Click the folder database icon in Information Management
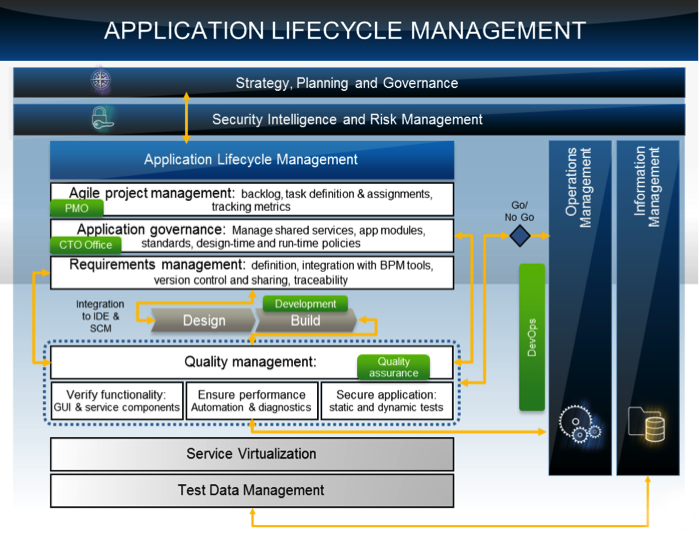Viewport: 699px width, 541px height. (x=646, y=424)
